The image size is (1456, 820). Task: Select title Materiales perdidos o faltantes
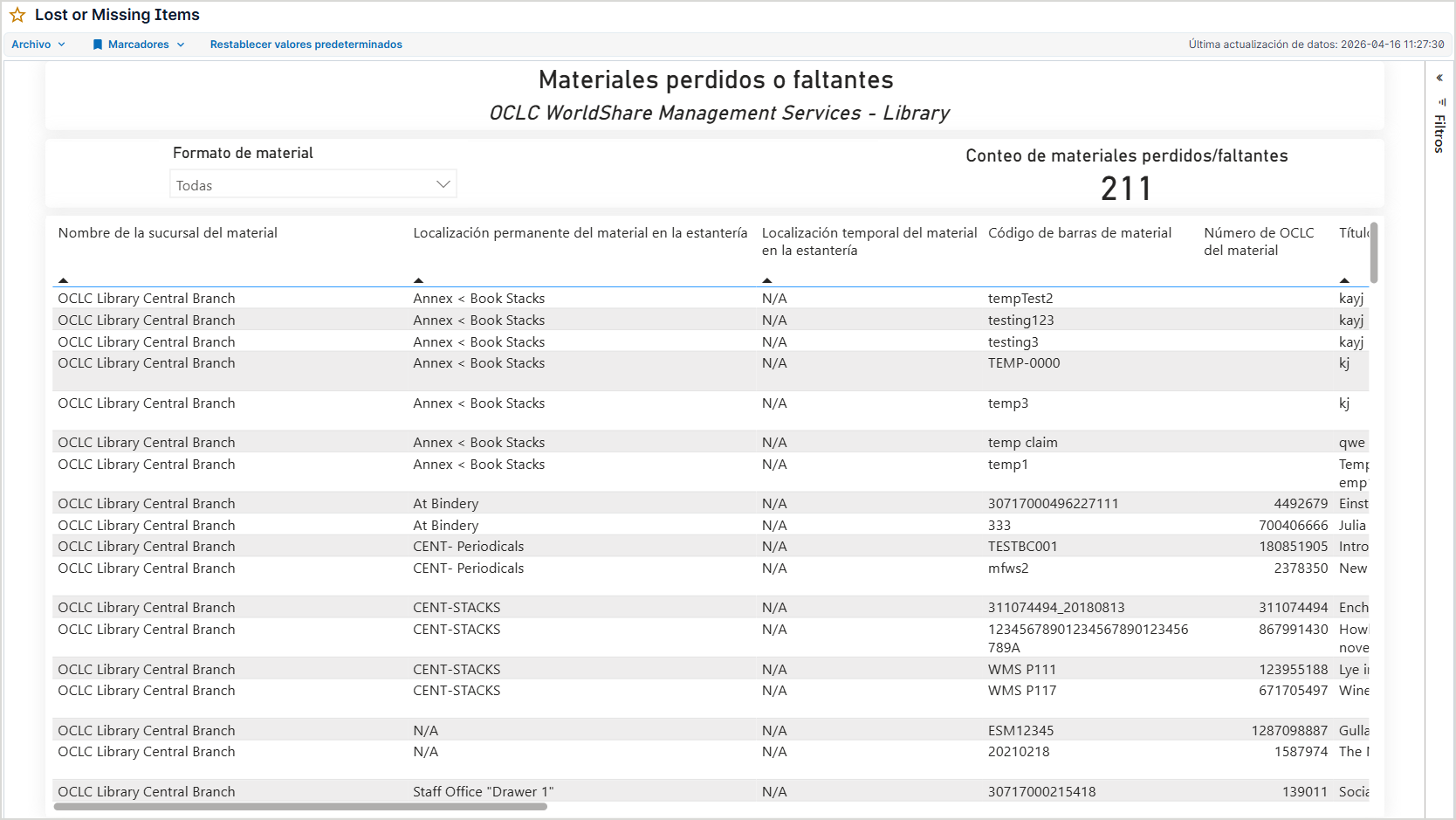click(x=716, y=80)
